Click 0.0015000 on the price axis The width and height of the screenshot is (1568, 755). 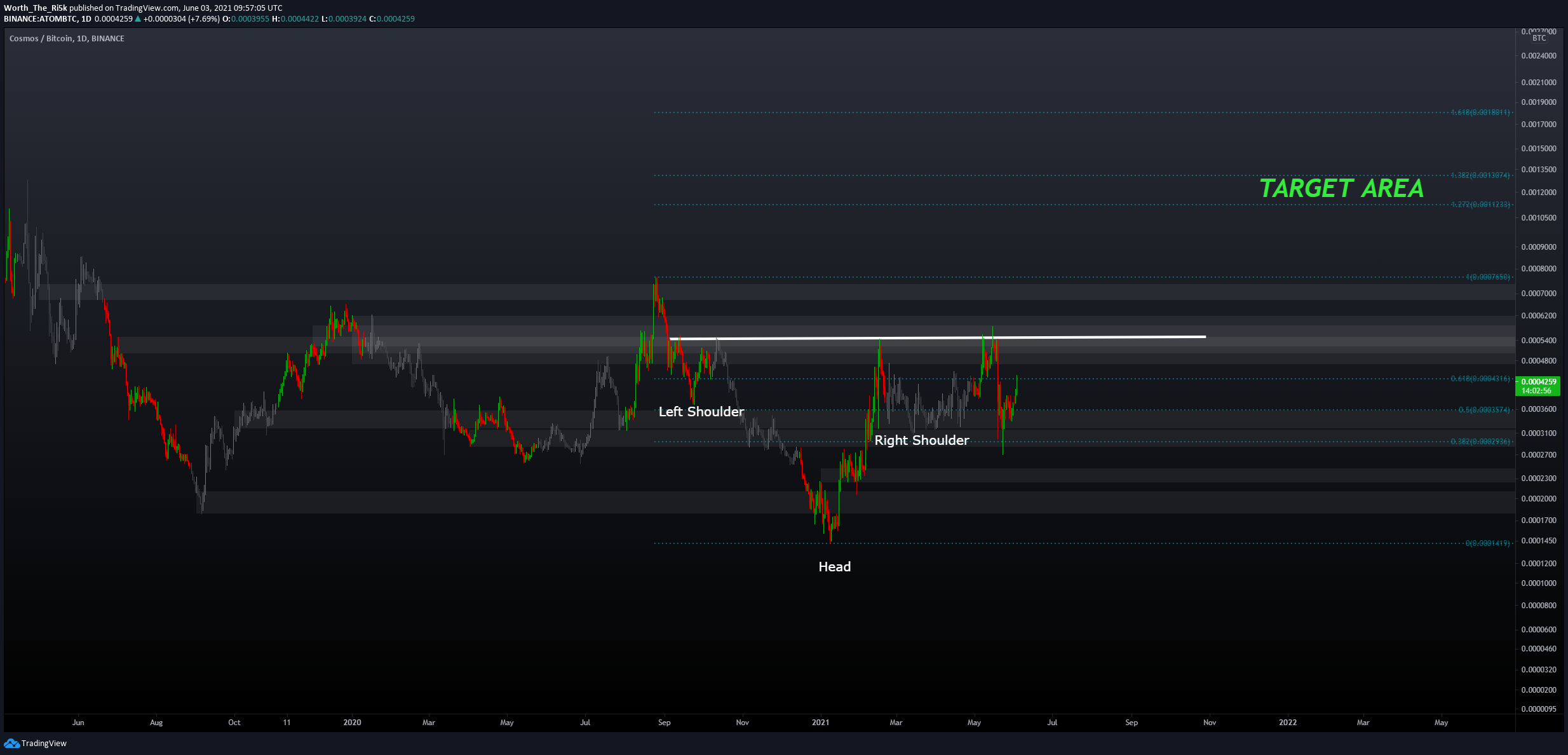pyautogui.click(x=1539, y=149)
